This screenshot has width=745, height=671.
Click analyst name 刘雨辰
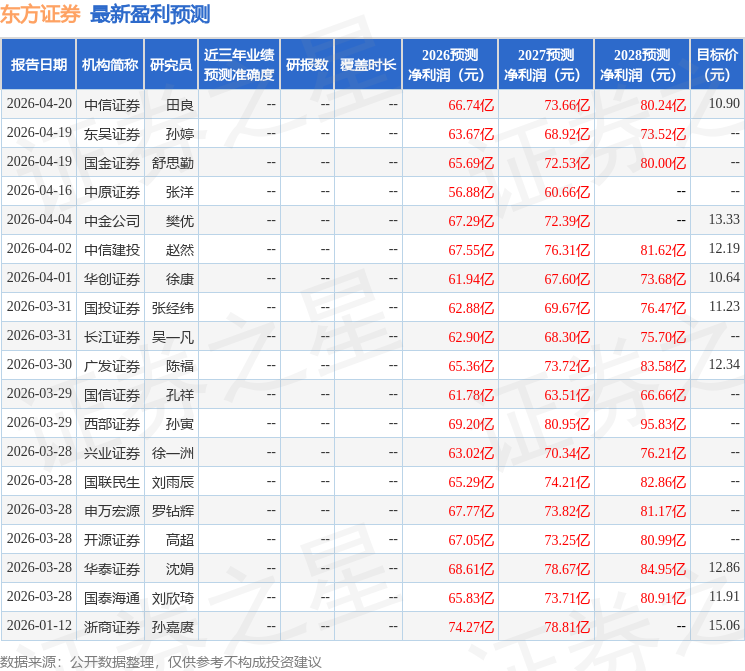[173, 482]
